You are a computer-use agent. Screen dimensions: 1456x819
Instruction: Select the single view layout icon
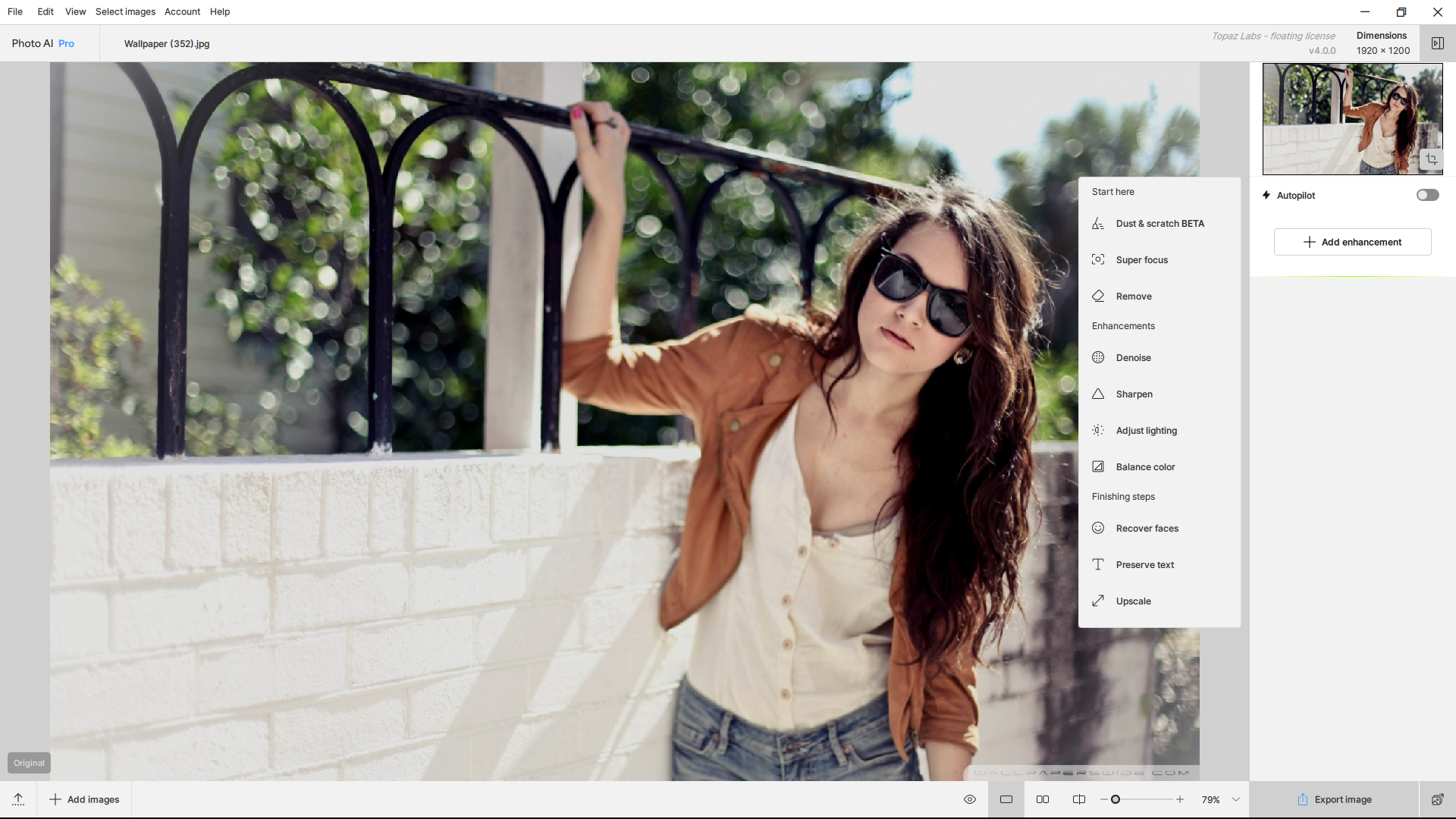coord(1006,799)
